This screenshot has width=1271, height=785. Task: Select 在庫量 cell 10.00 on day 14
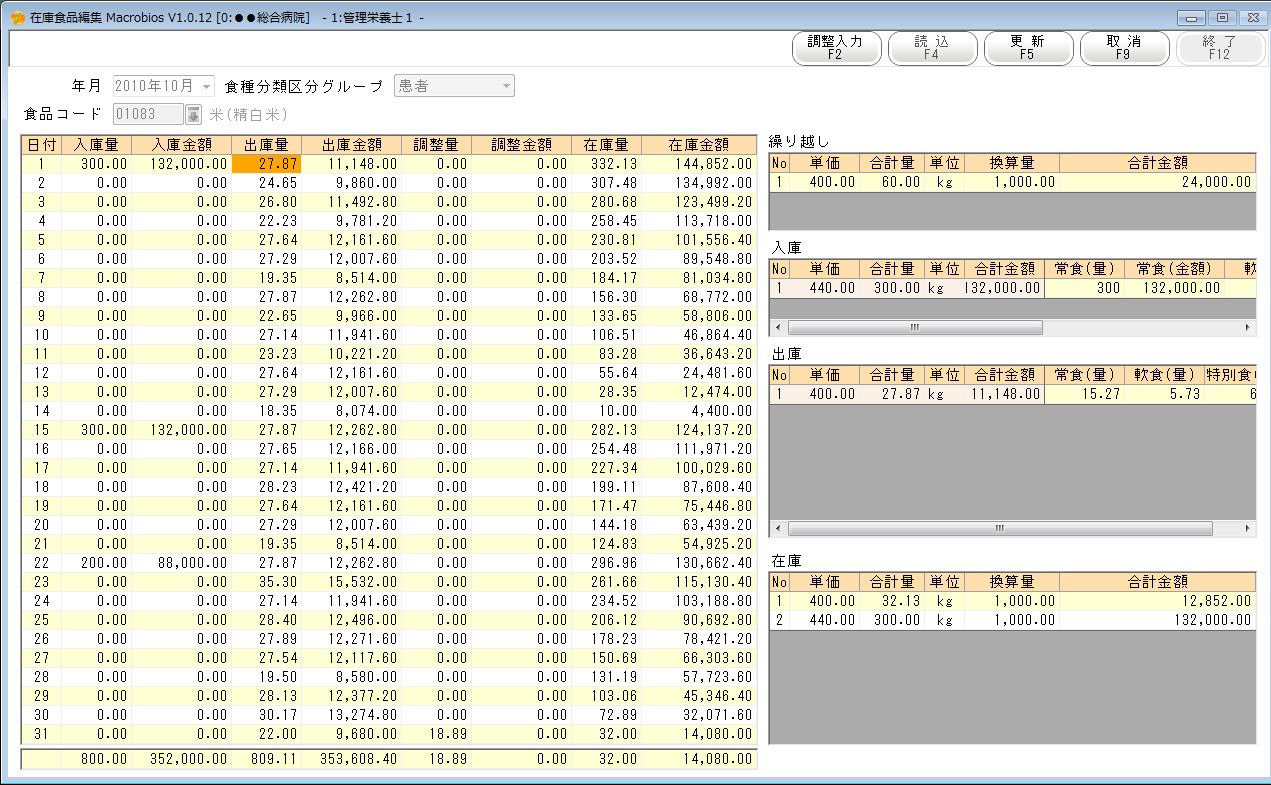tap(606, 411)
